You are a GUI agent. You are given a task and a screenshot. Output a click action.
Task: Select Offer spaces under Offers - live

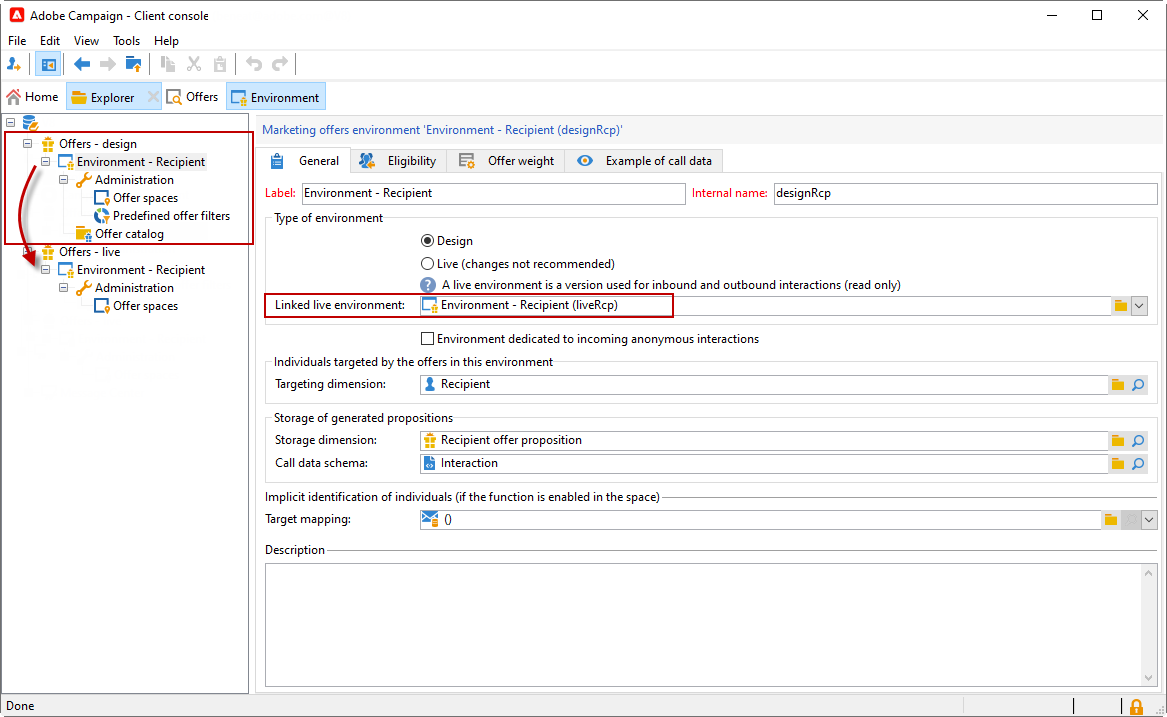pos(145,306)
